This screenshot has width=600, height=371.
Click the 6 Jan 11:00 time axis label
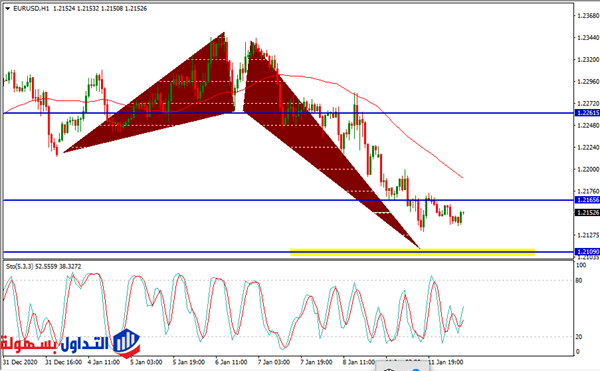[x=231, y=362]
